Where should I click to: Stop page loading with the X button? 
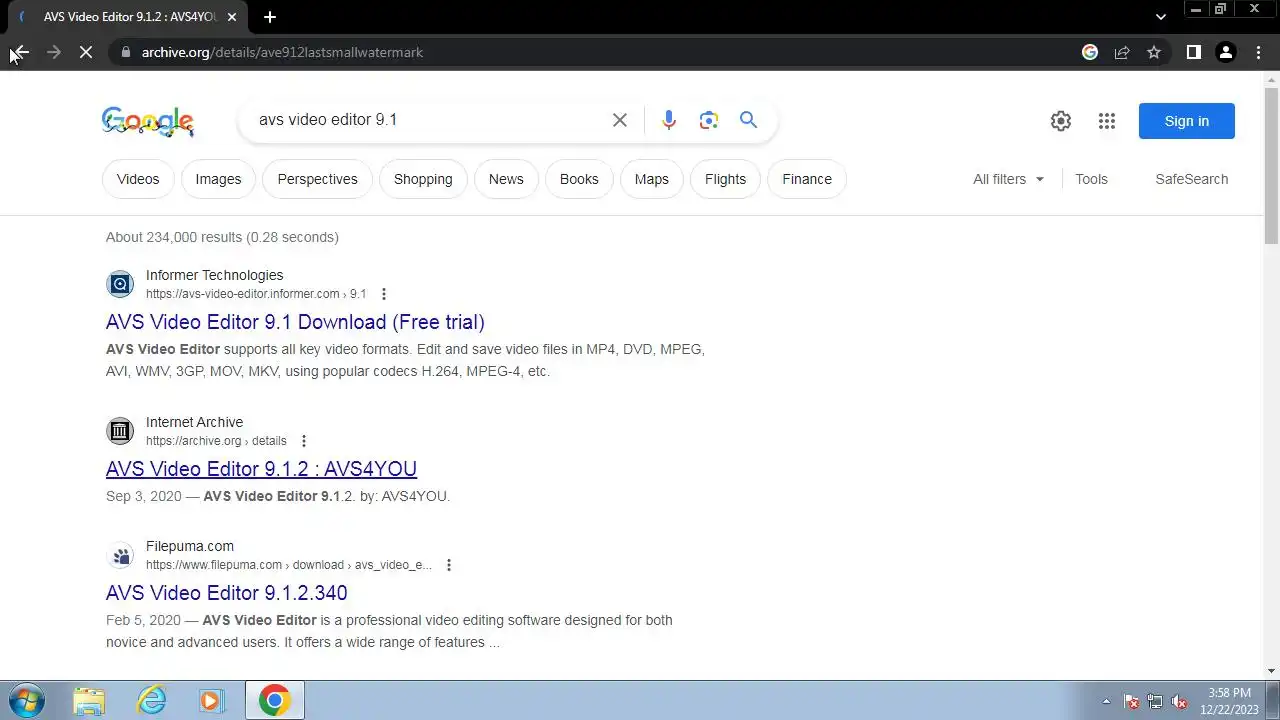[x=86, y=52]
